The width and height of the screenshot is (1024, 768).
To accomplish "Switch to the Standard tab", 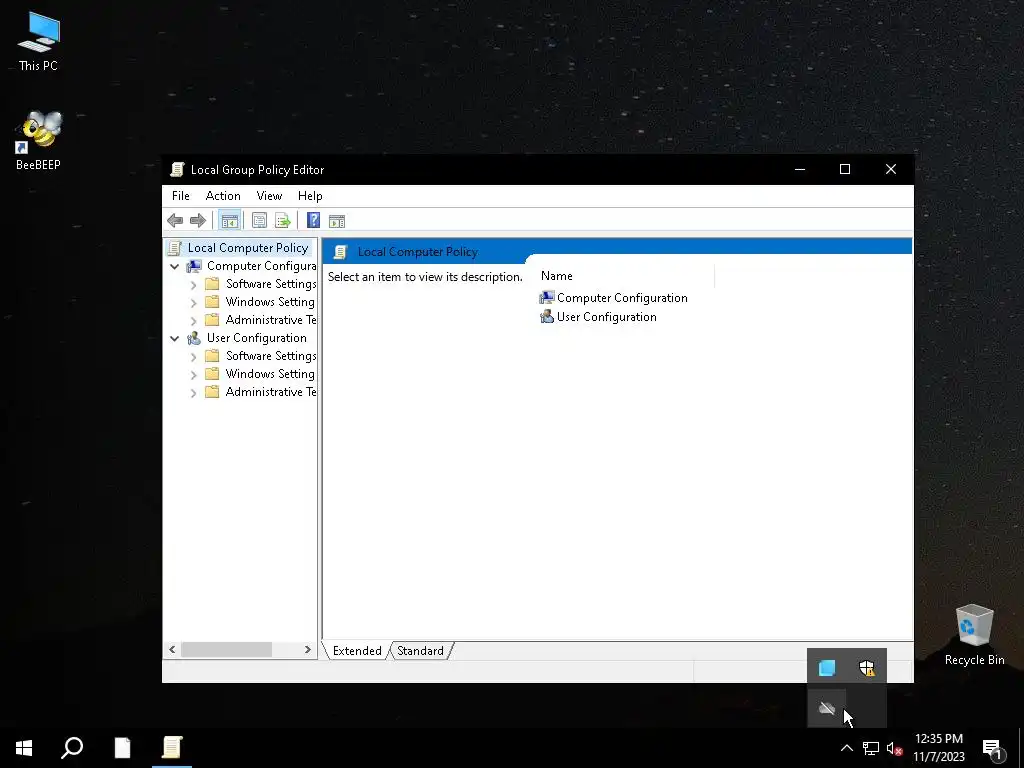I will coord(420,650).
